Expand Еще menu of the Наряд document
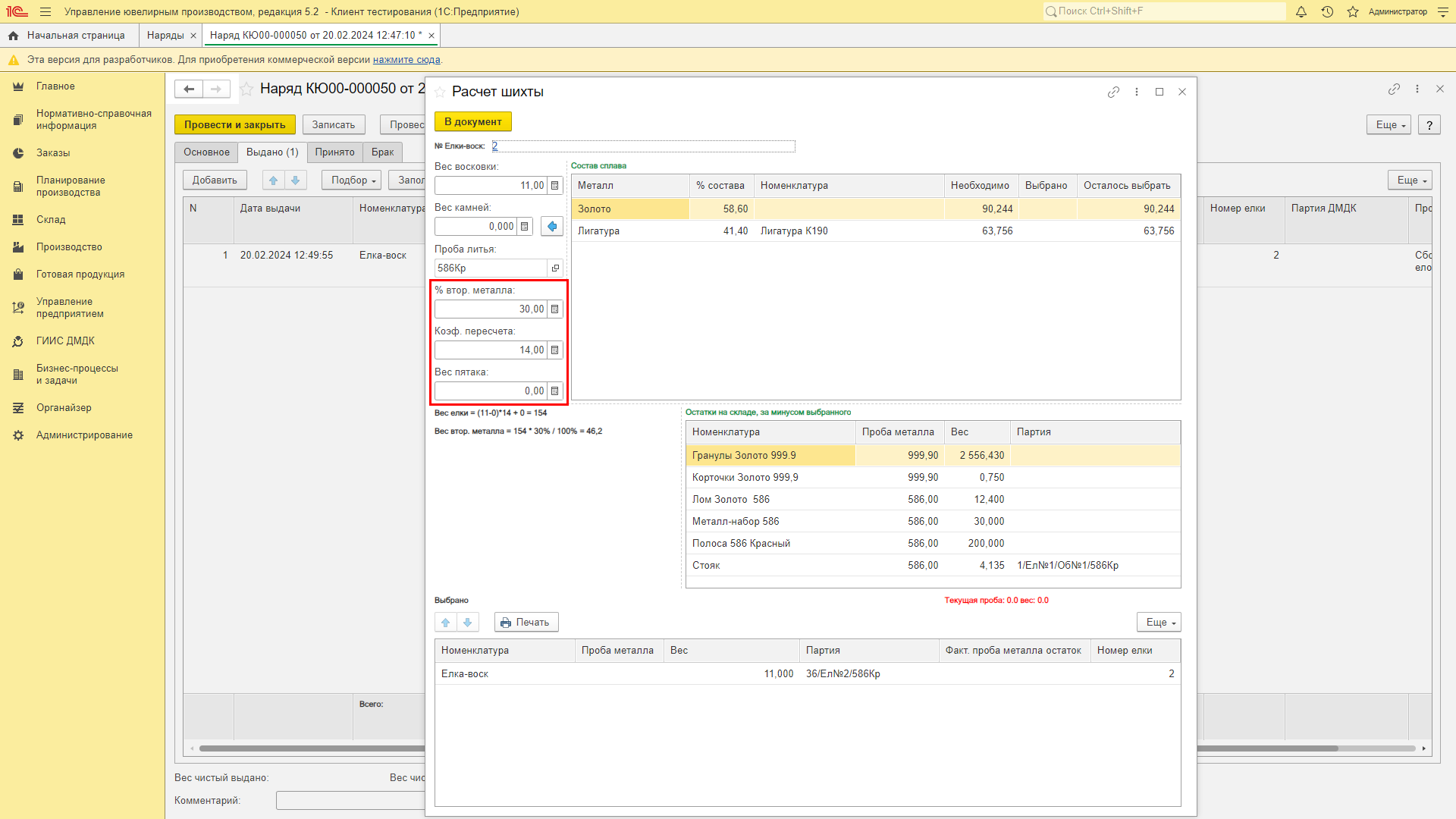Image resolution: width=1456 pixels, height=819 pixels. pyautogui.click(x=1389, y=125)
